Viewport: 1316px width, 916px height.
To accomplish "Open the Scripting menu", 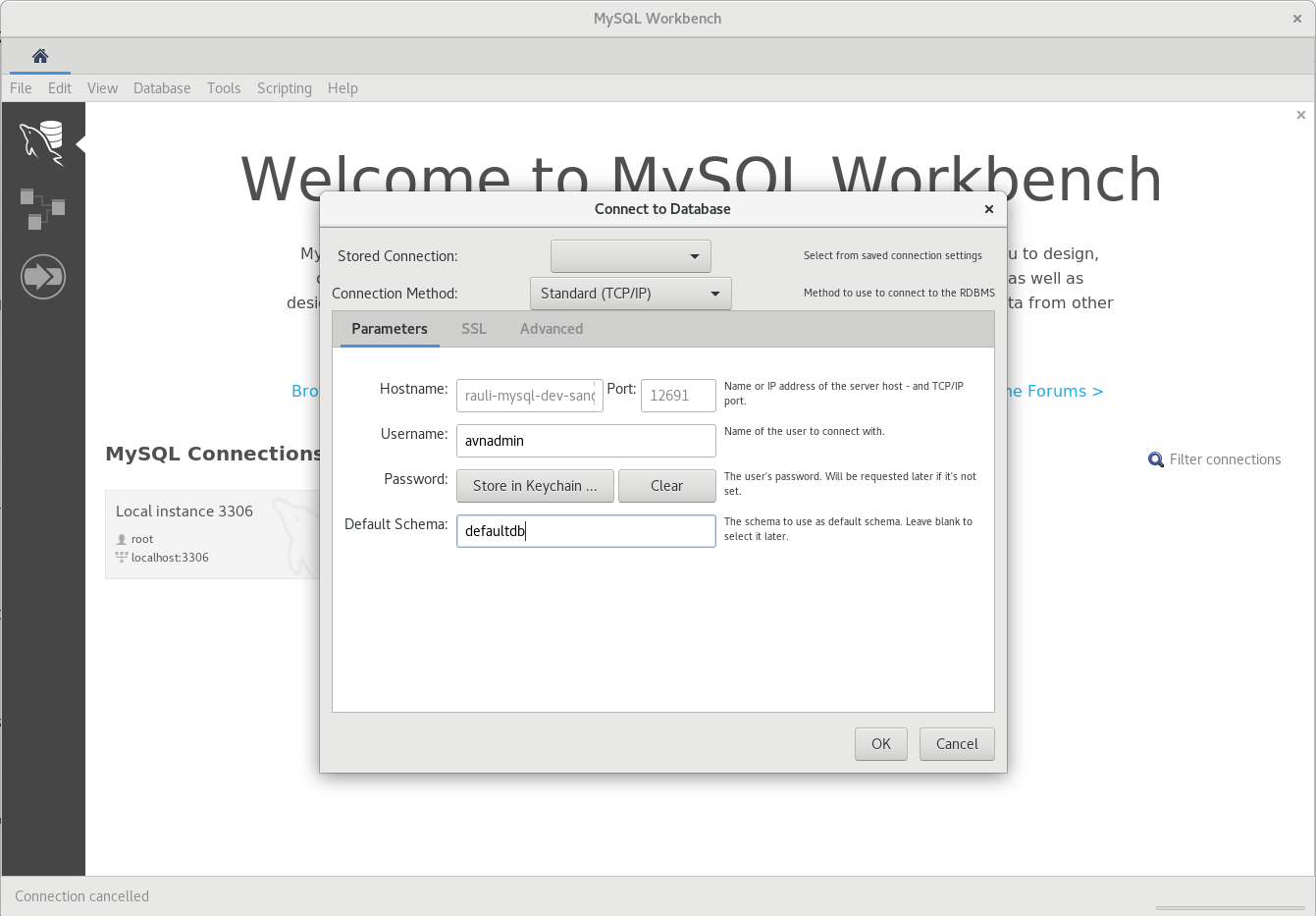I will (x=284, y=88).
